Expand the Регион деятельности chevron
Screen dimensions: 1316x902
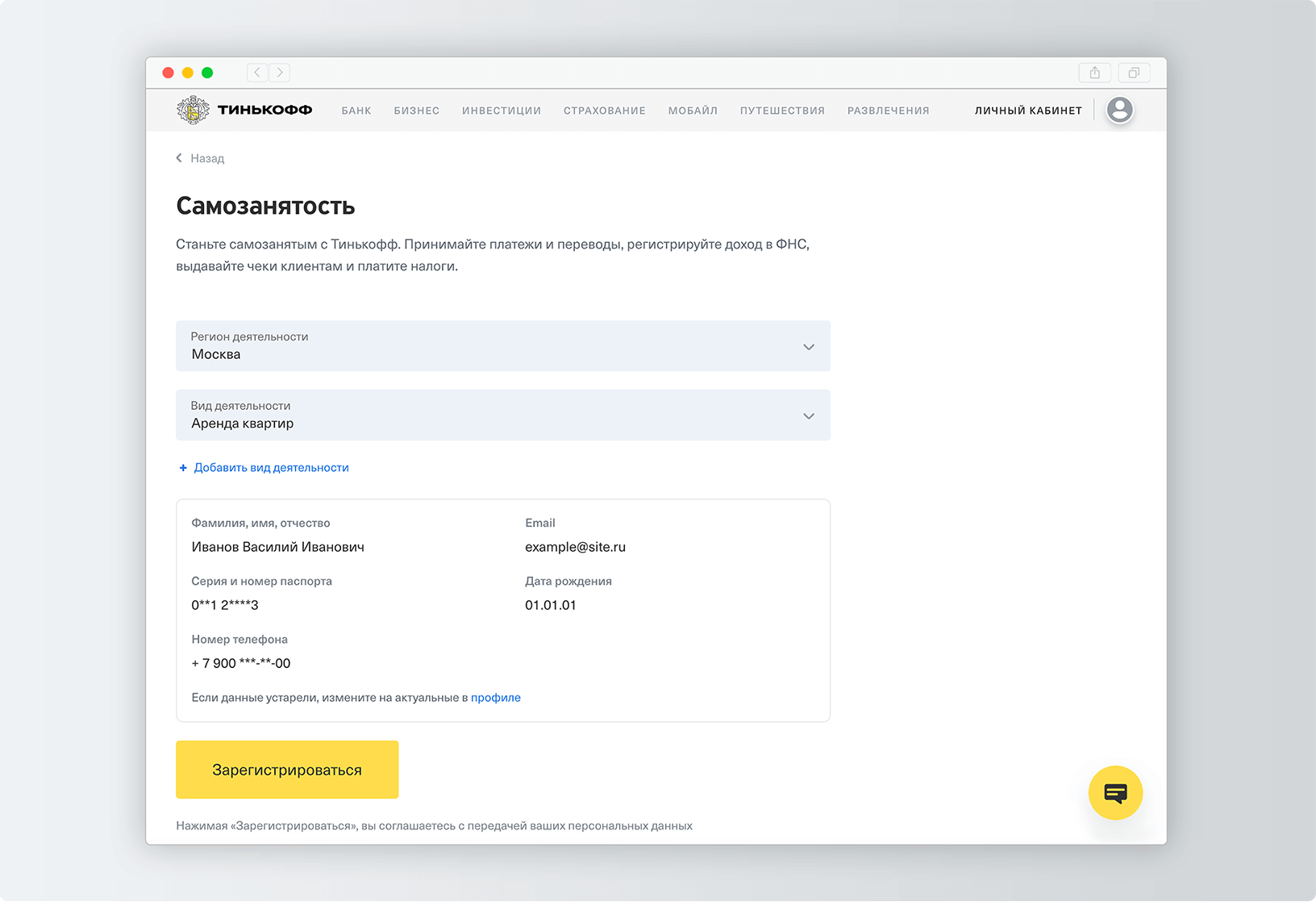[809, 347]
